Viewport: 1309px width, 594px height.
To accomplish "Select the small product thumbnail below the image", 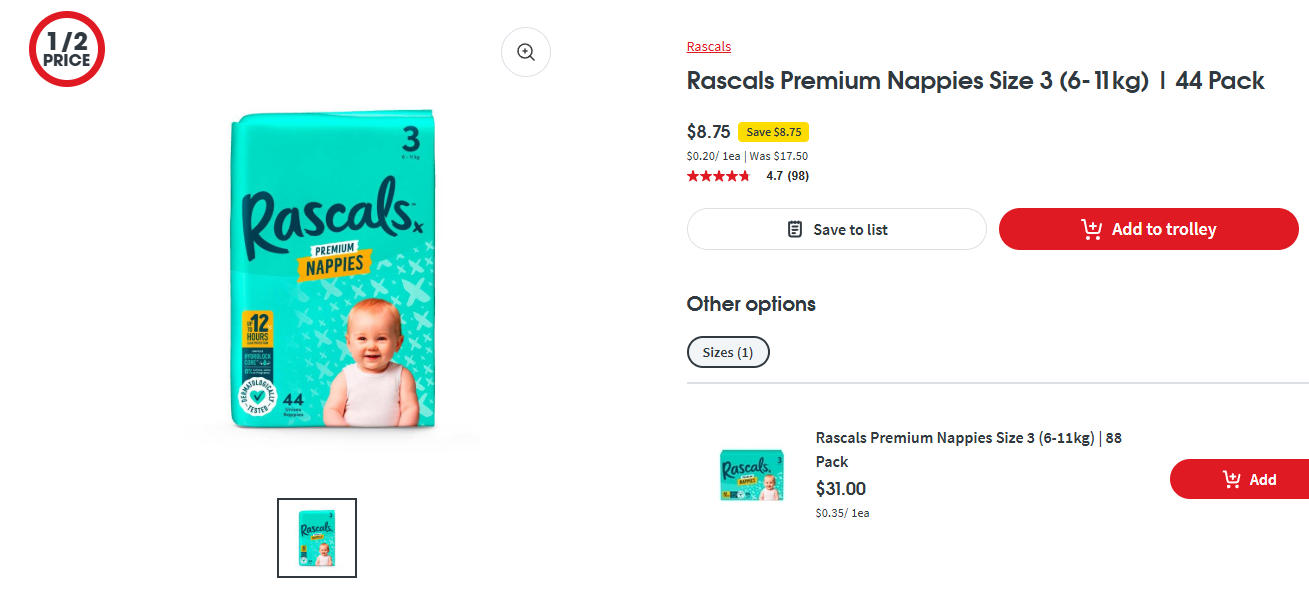I will point(317,538).
